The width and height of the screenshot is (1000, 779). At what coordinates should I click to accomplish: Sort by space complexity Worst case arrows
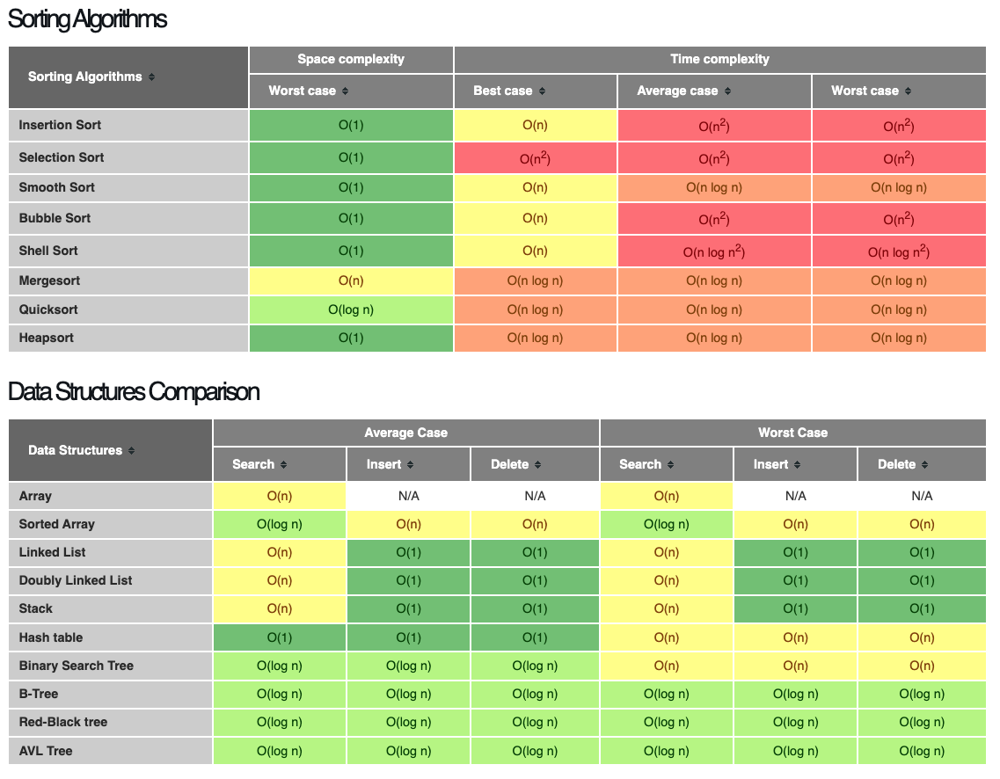[x=345, y=91]
